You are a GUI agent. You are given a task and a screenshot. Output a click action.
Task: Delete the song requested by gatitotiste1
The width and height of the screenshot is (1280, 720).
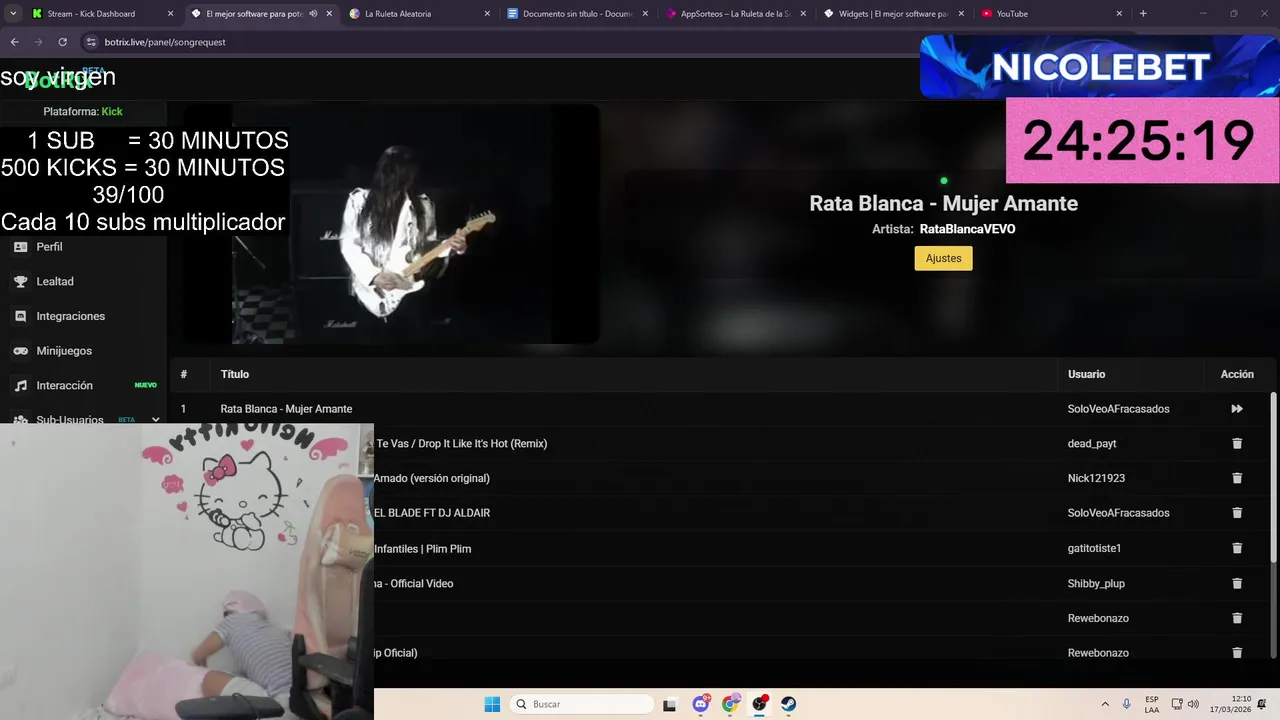[x=1237, y=548]
